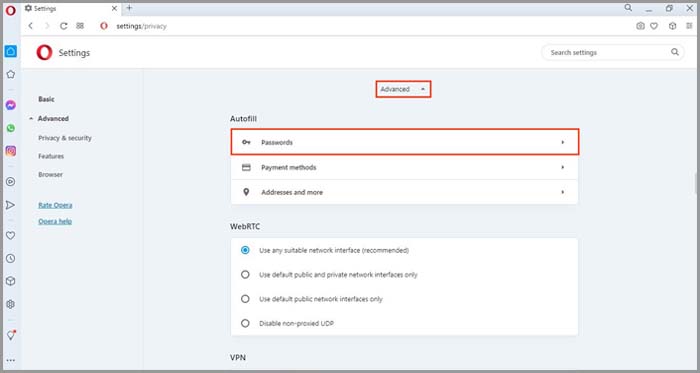Select Use any suitable network interface

click(x=245, y=250)
